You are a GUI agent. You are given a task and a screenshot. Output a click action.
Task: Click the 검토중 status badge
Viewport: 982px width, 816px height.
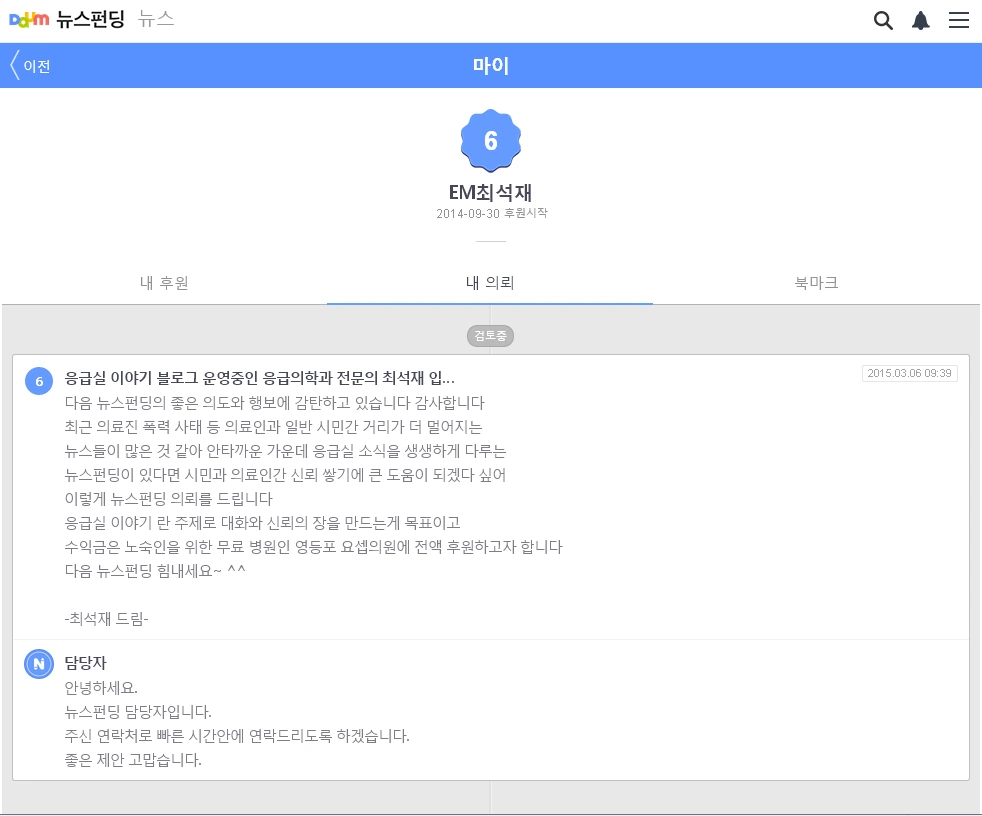point(491,335)
